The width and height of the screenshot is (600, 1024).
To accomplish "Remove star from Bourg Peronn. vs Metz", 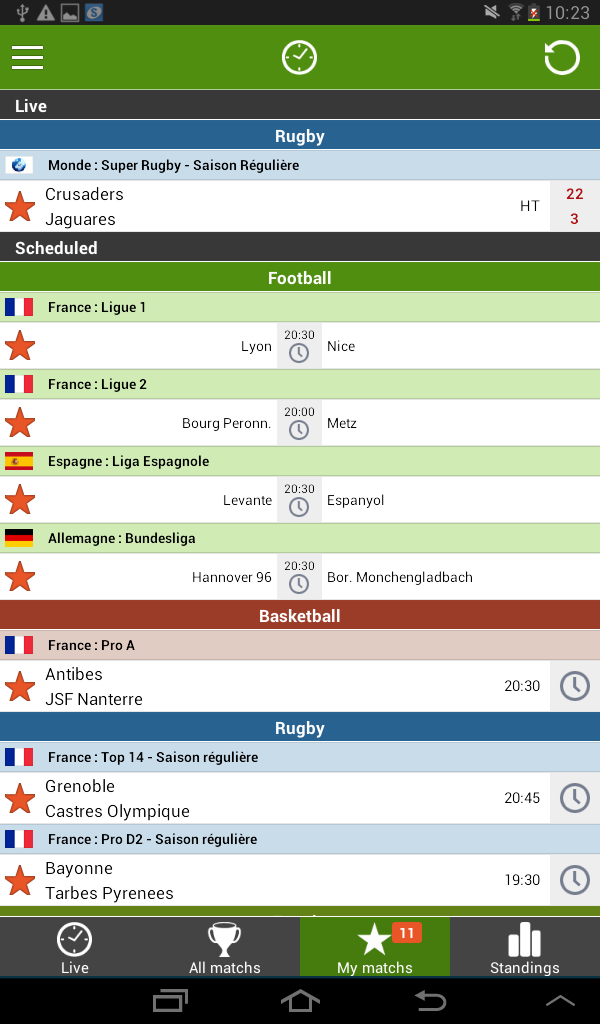I will tap(20, 423).
